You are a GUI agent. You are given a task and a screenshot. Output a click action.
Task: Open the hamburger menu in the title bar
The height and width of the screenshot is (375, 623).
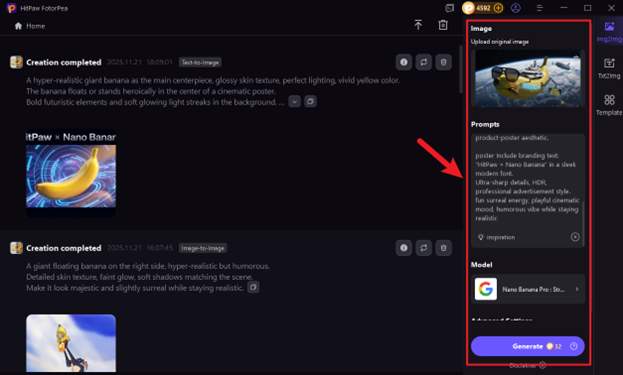[x=540, y=8]
